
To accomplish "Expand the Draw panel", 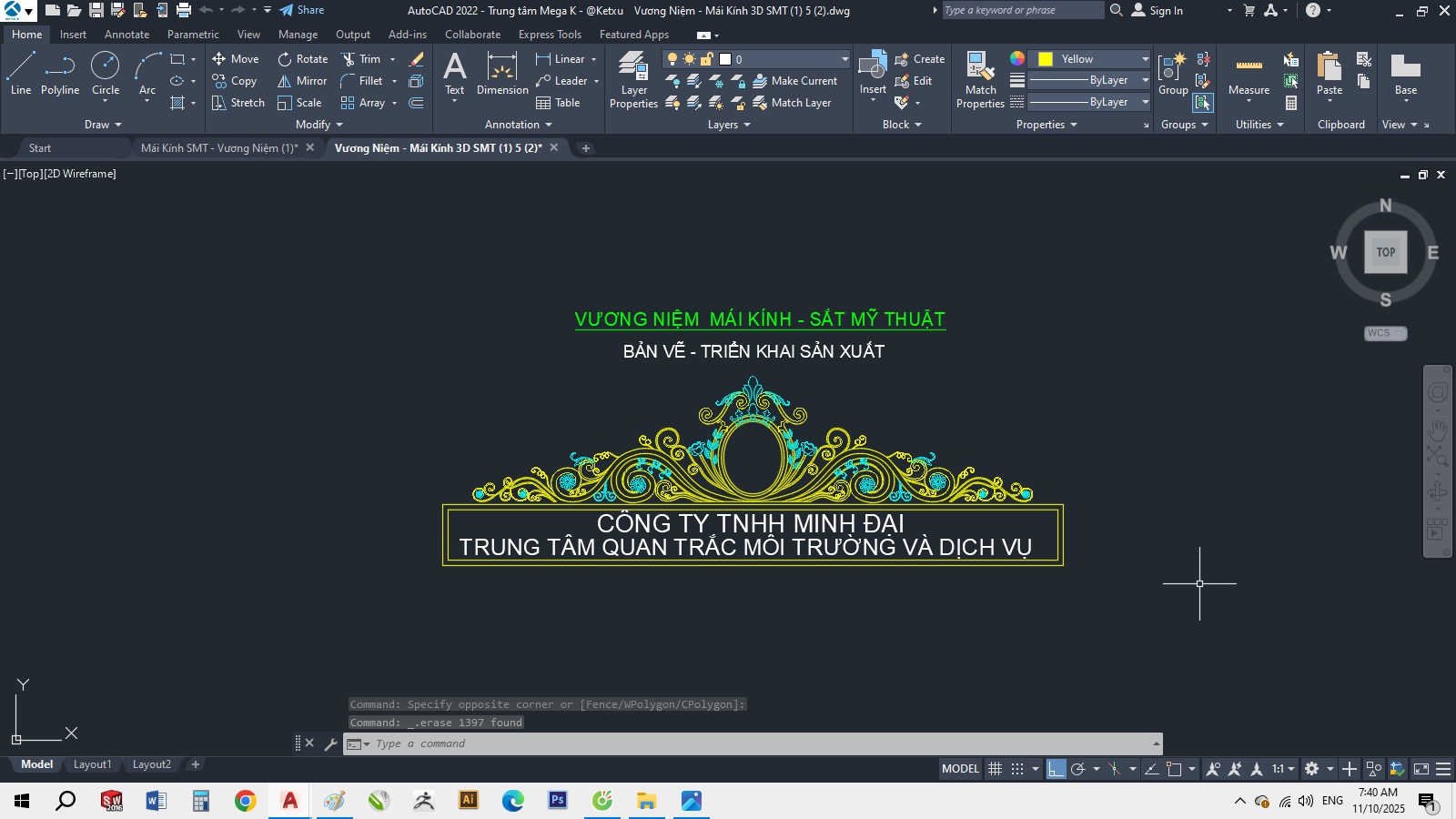I will [103, 125].
